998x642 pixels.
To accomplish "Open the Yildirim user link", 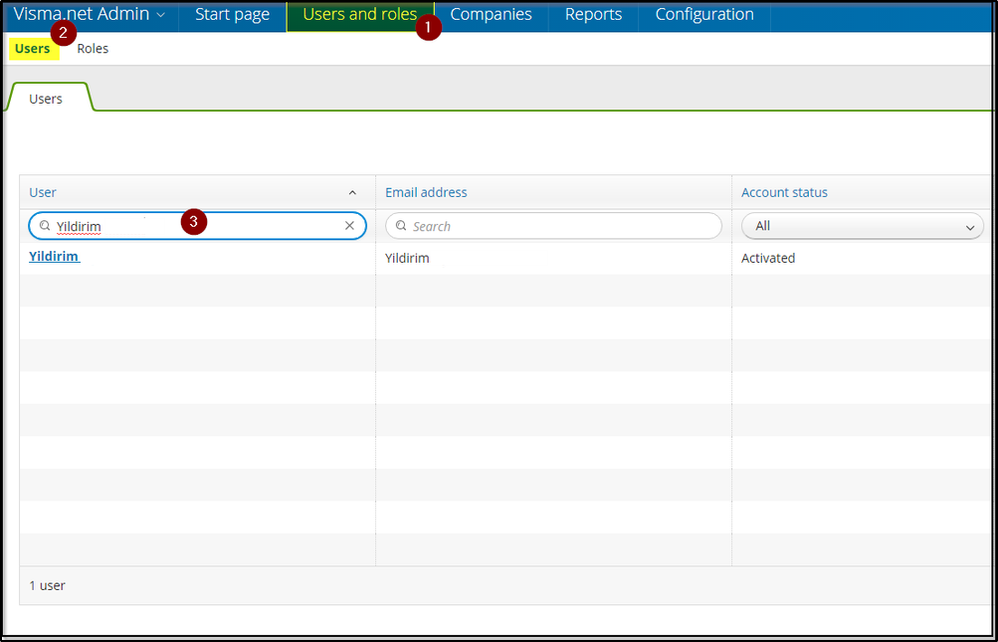I will tap(54, 256).
